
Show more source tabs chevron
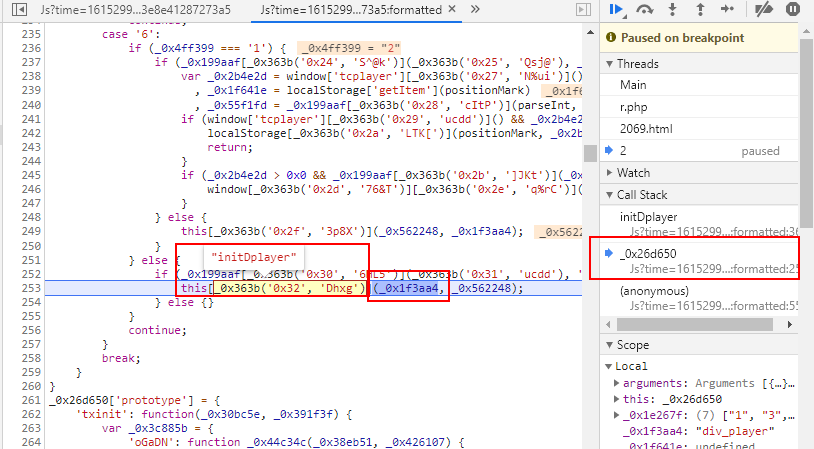tap(475, 9)
